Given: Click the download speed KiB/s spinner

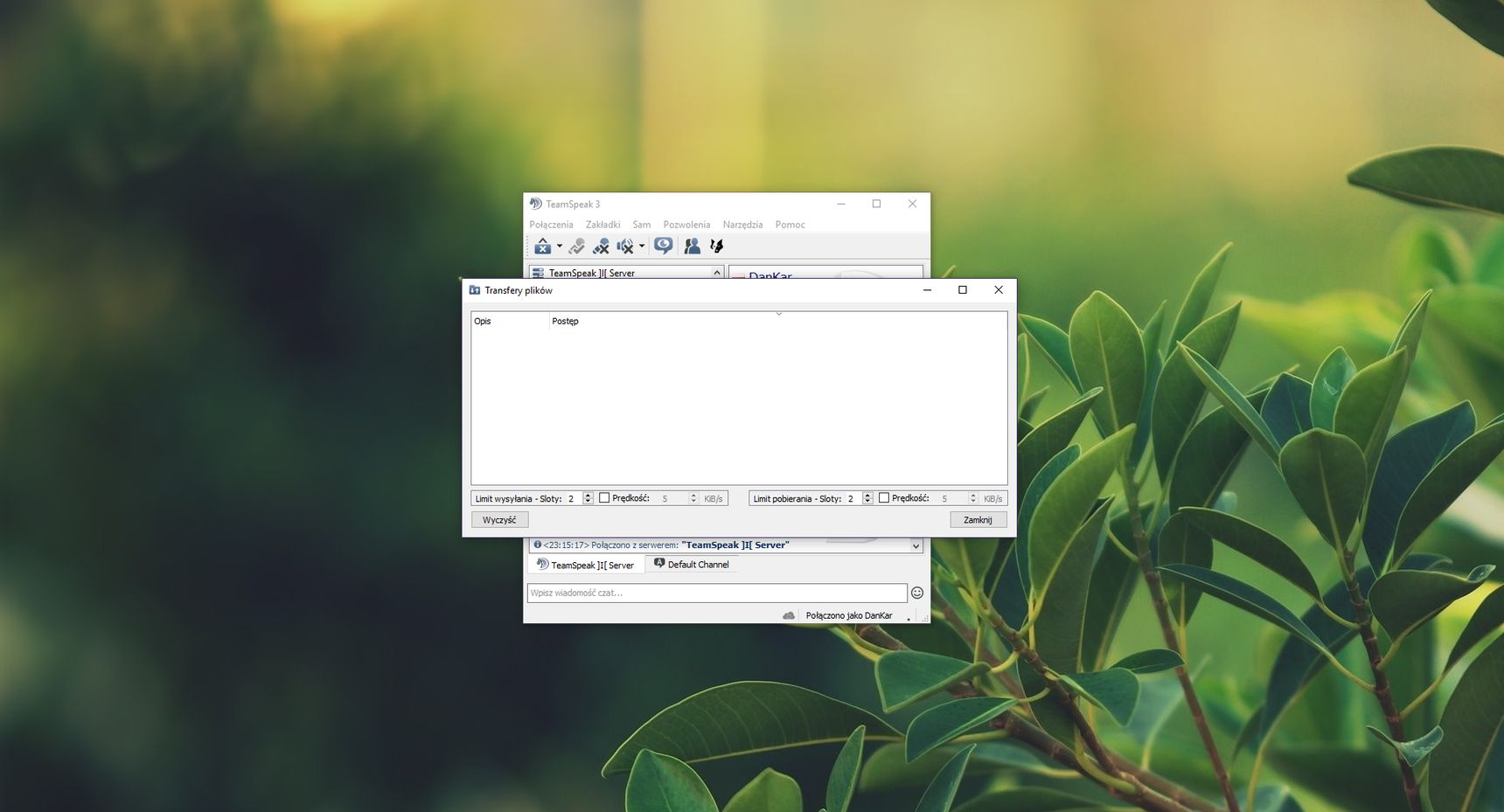Looking at the screenshot, I should click(973, 498).
